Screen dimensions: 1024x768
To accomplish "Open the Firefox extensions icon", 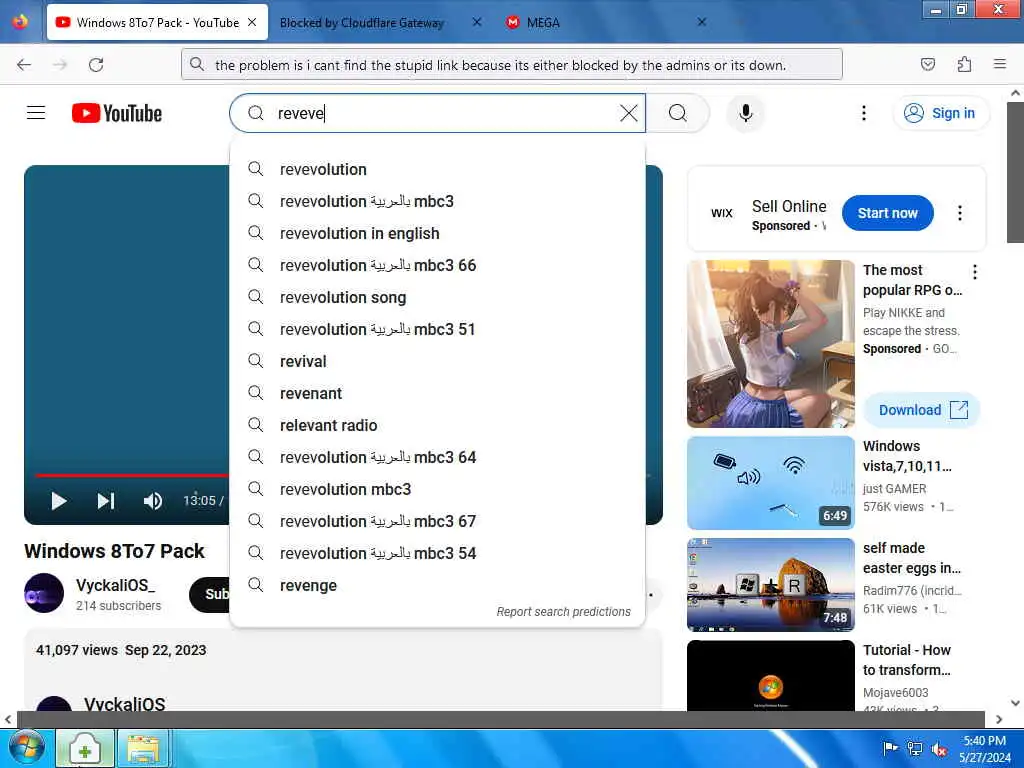I will (x=964, y=64).
